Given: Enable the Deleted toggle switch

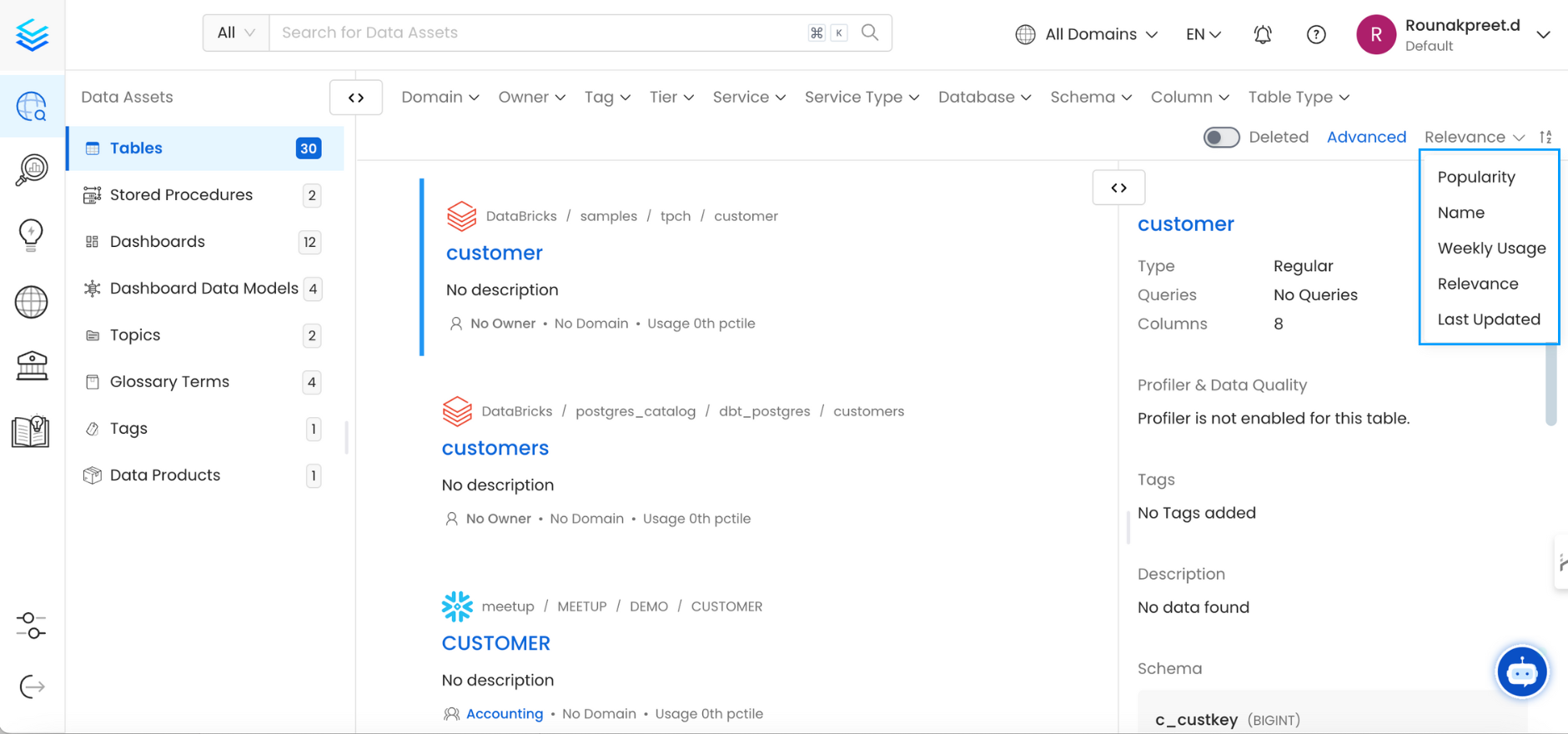Looking at the screenshot, I should point(1221,137).
